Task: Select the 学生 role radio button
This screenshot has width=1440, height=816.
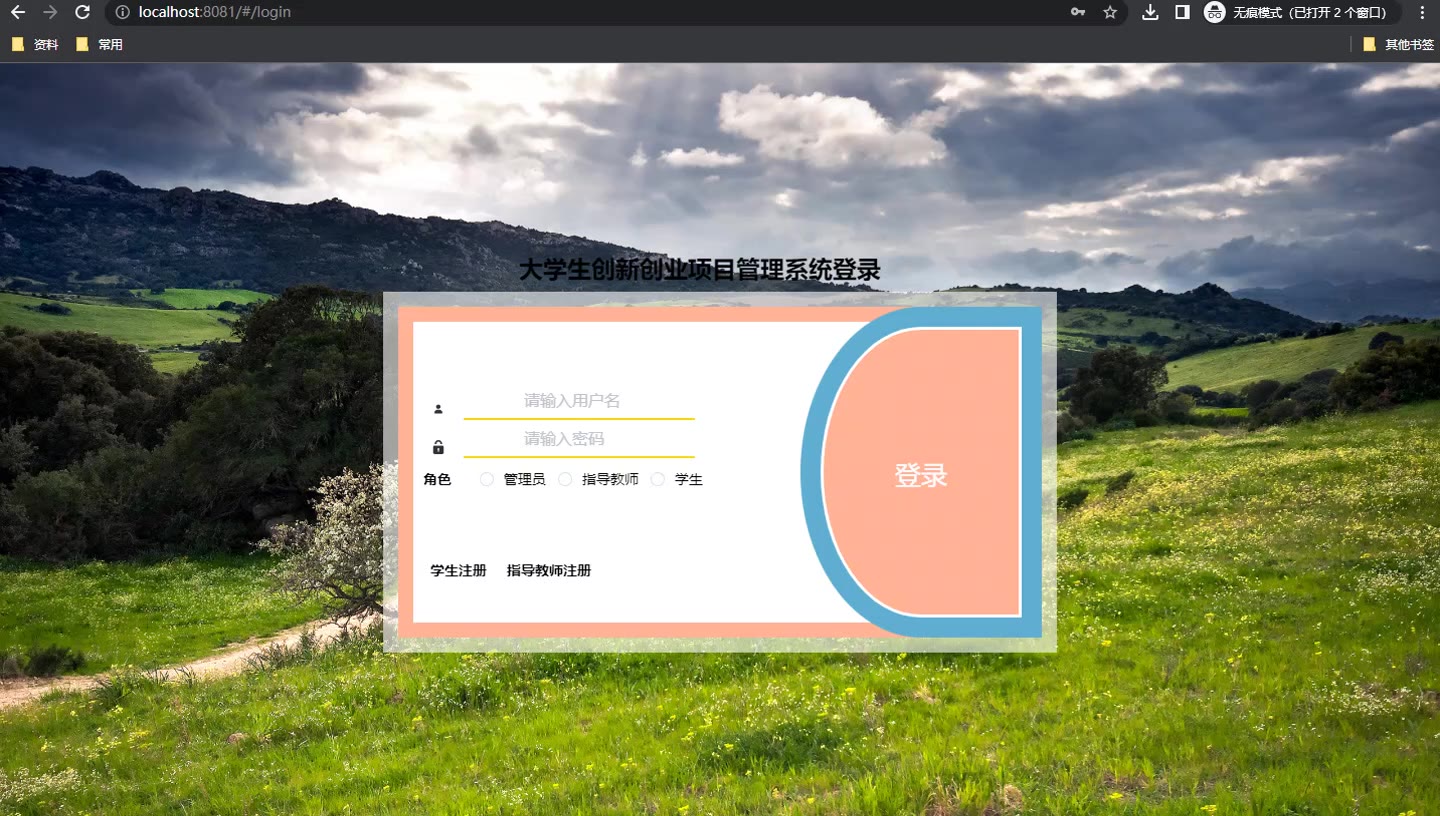Action: pos(658,479)
